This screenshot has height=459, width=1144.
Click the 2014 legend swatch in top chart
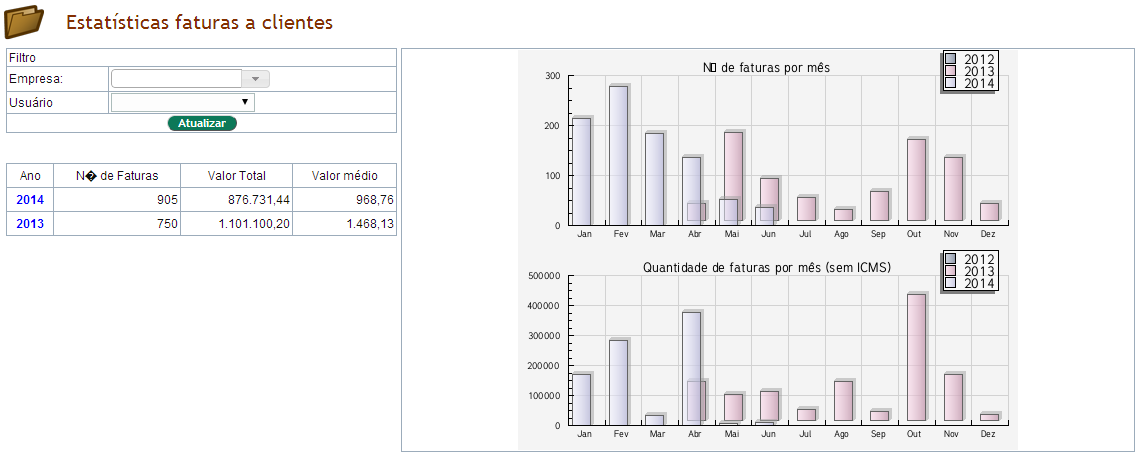[x=951, y=82]
